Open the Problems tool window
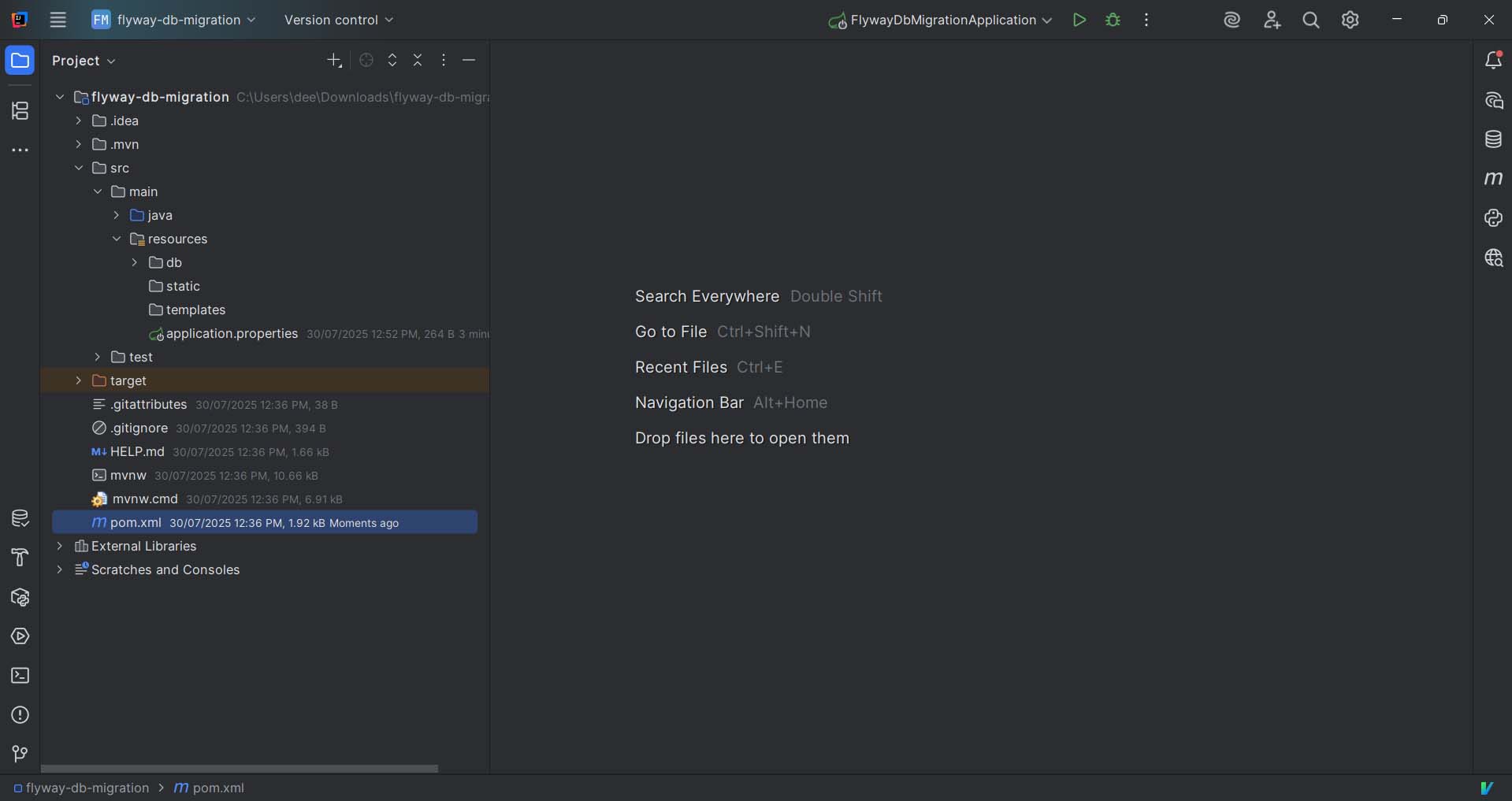 click(x=20, y=715)
